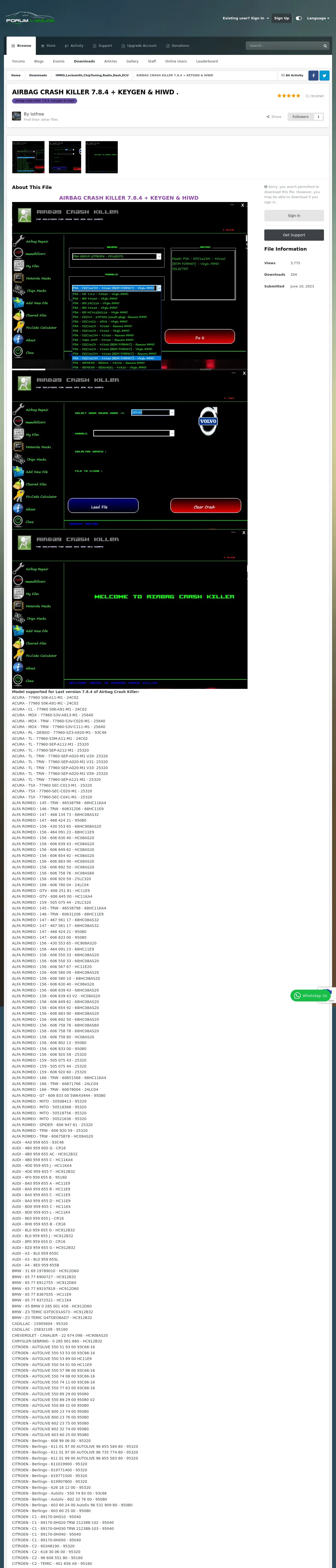Click the IMMO,Locksmith,ChipTuning breadcrumb
This screenshot has width=336, height=1568.
[x=92, y=76]
